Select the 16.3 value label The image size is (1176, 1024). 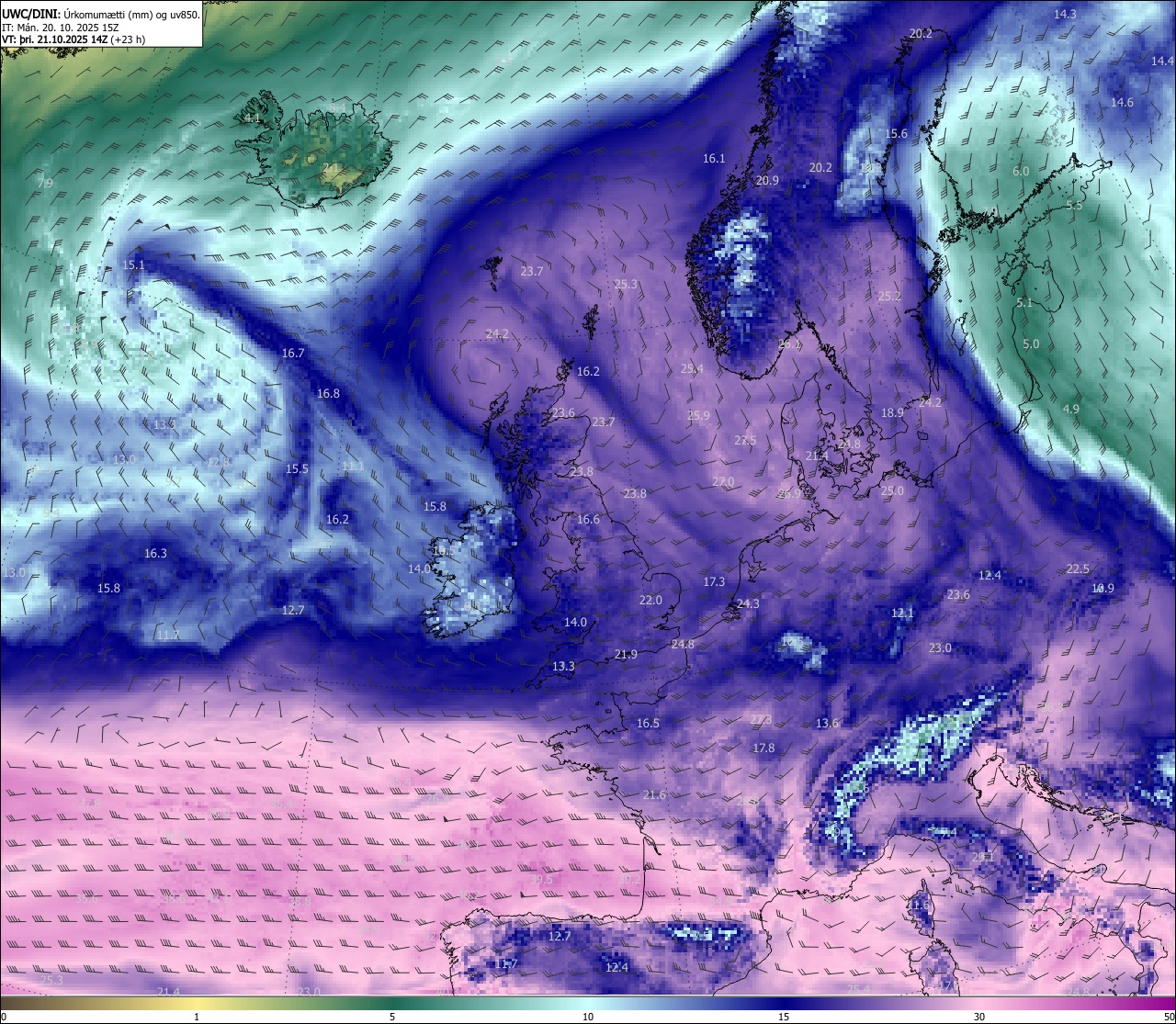point(155,553)
